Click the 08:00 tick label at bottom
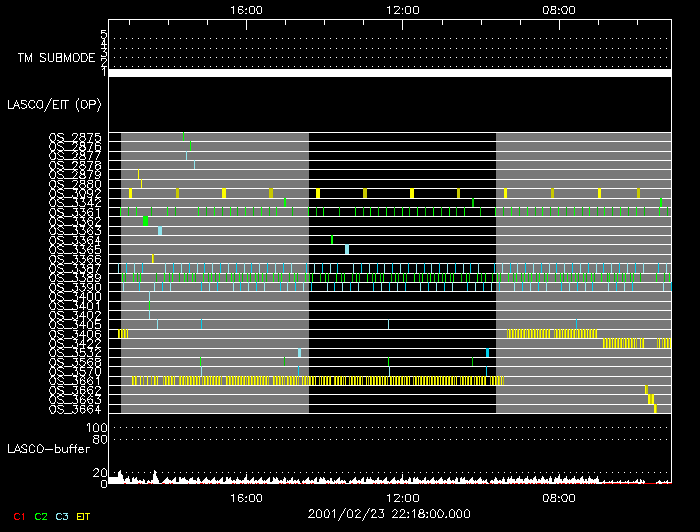 (x=558, y=497)
